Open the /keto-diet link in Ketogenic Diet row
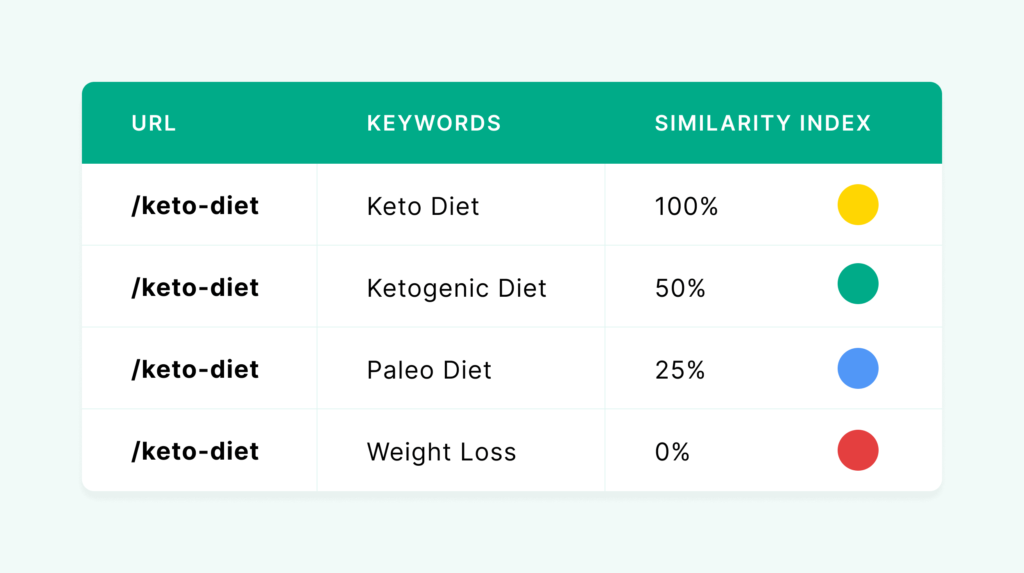The width and height of the screenshot is (1024, 573). (195, 288)
